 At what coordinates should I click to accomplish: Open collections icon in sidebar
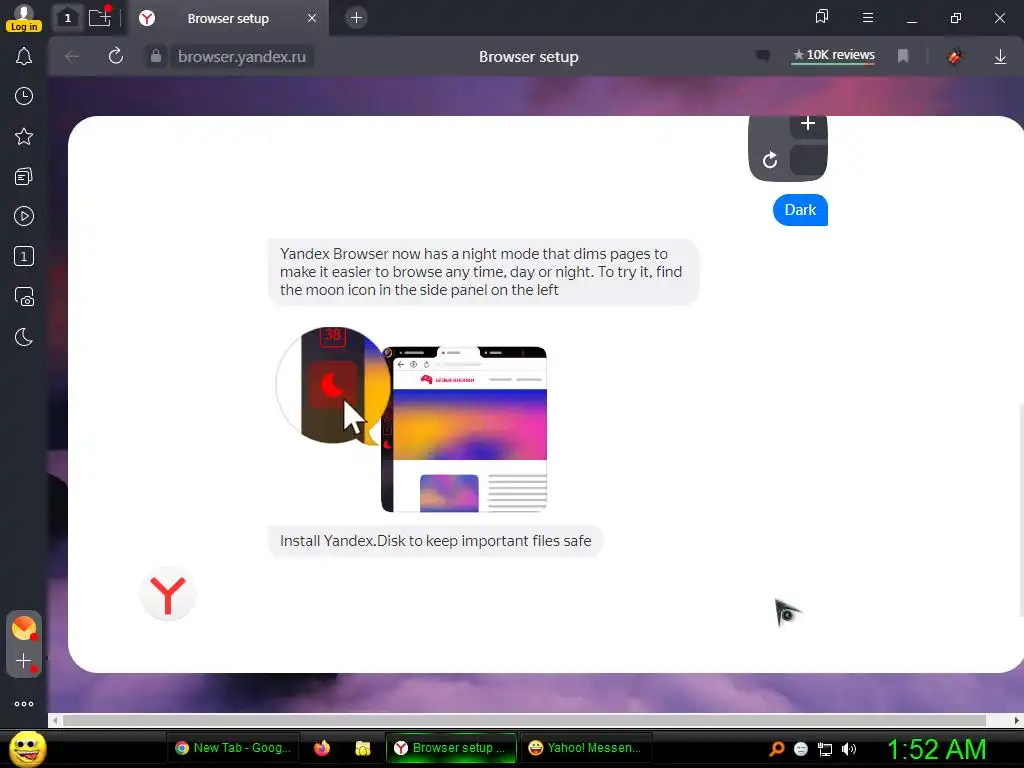click(24, 176)
